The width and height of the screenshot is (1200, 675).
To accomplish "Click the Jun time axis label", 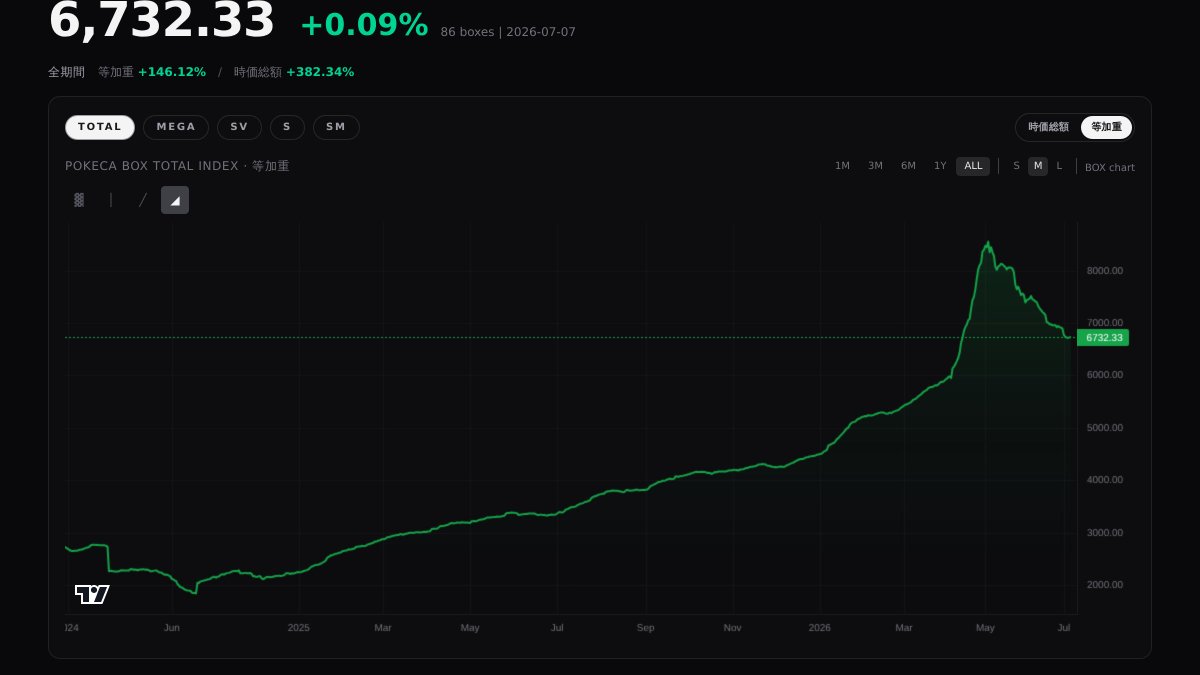I will point(172,628).
